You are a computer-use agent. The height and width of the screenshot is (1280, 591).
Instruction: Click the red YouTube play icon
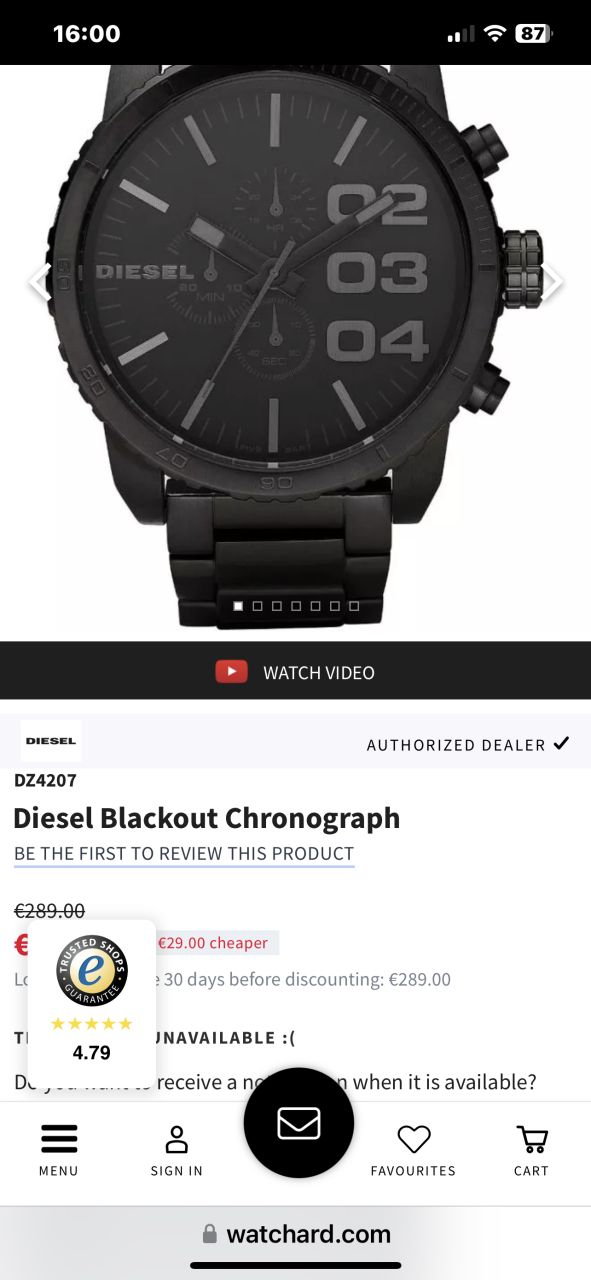[x=231, y=671]
